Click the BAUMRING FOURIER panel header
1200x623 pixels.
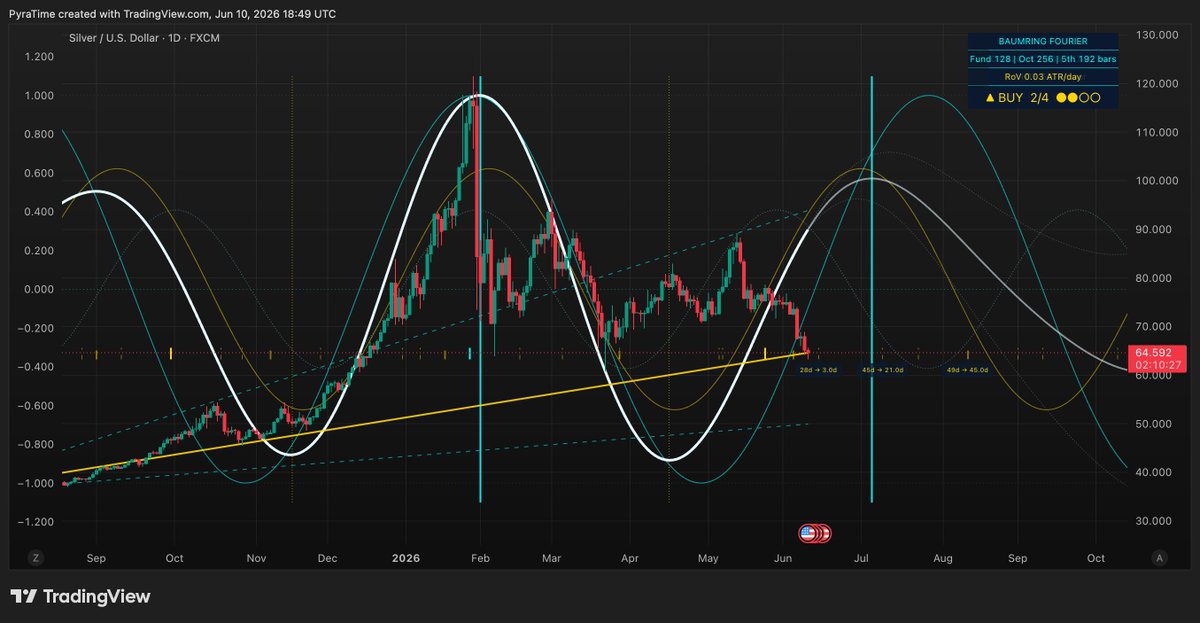pos(1043,42)
